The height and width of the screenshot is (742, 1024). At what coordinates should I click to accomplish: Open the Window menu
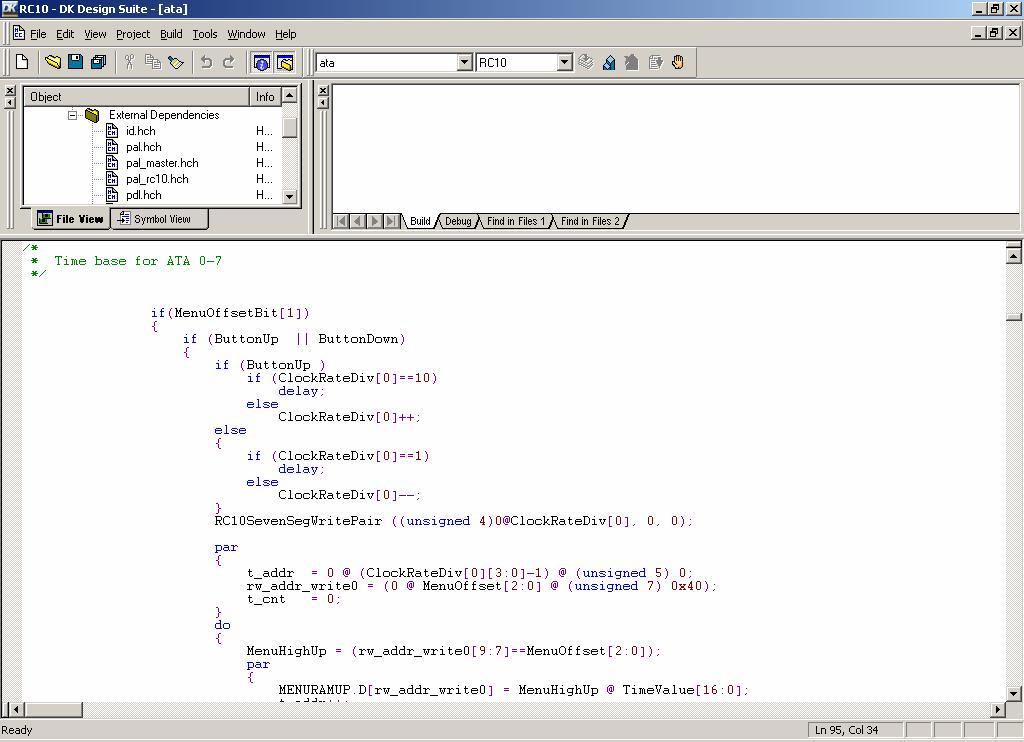coord(246,34)
